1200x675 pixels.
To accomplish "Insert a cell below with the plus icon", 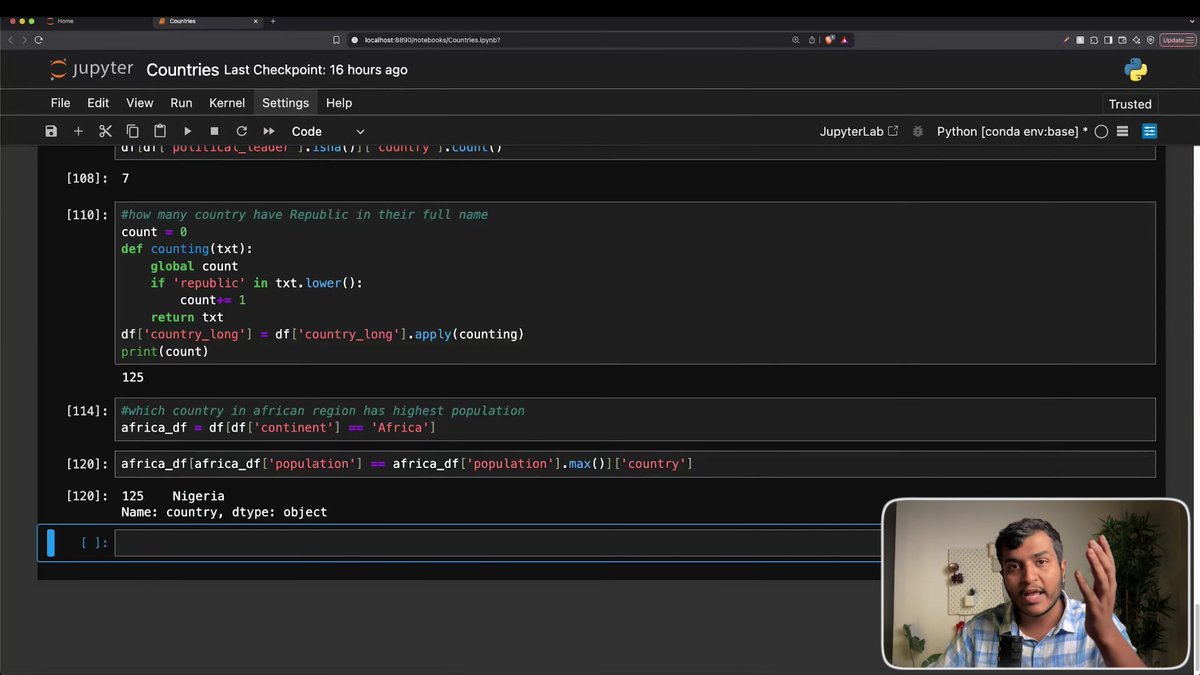I will point(78,131).
